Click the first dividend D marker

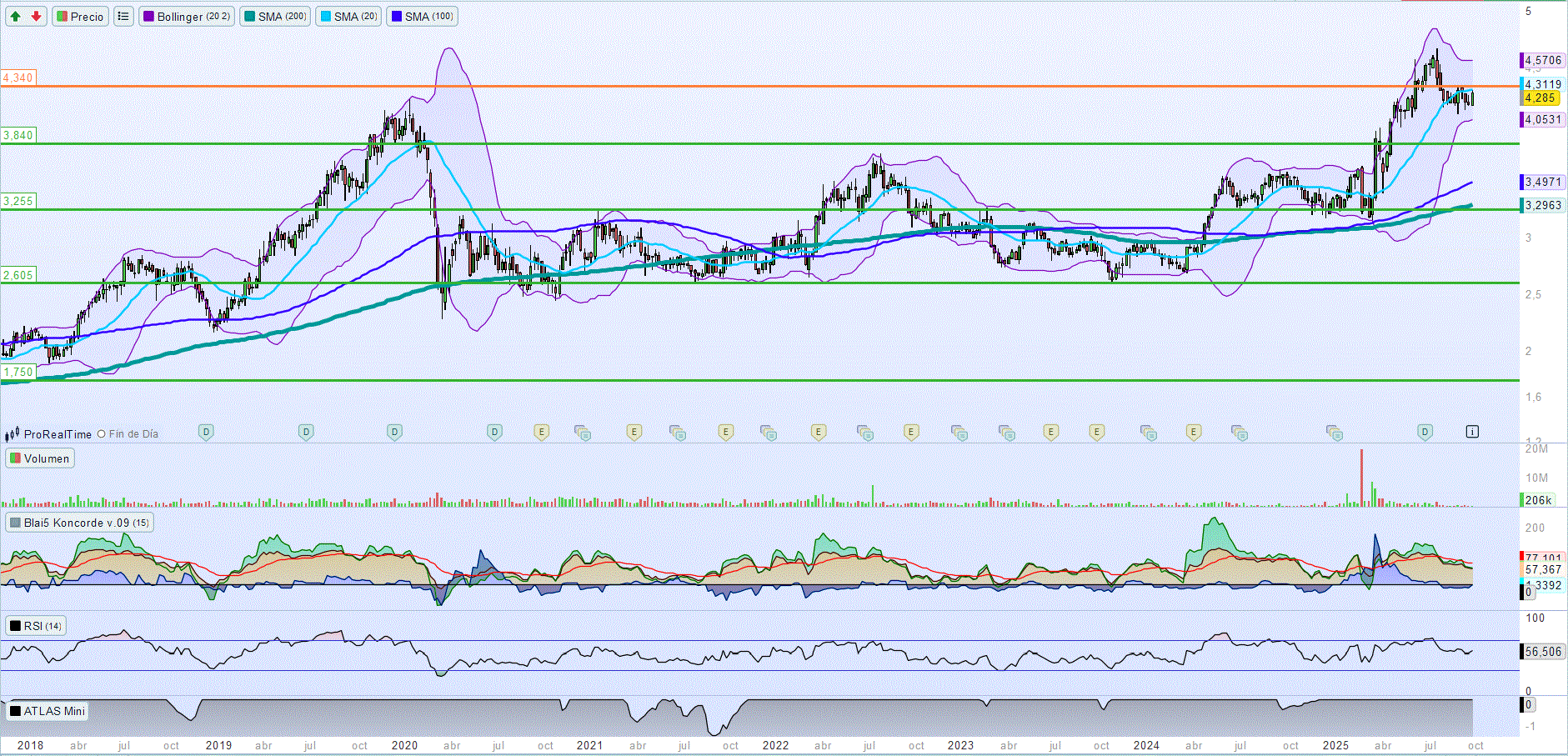click(x=206, y=432)
